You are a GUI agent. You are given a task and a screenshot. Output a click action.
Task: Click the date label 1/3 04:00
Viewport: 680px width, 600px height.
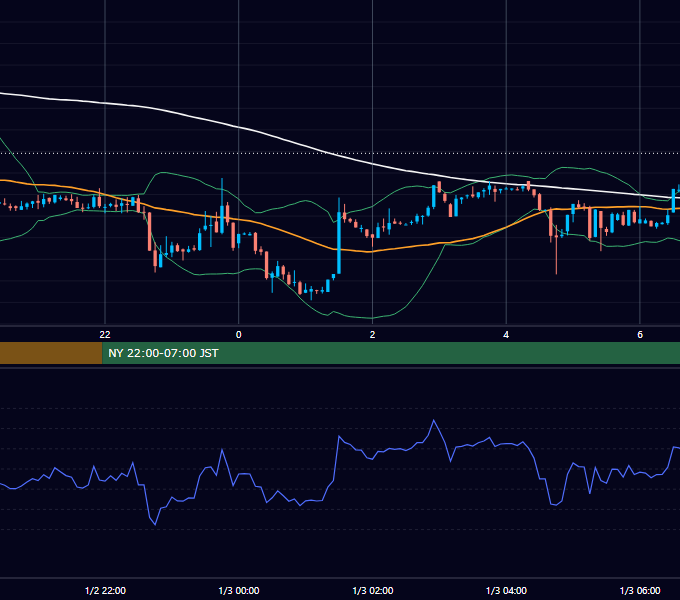tap(506, 590)
